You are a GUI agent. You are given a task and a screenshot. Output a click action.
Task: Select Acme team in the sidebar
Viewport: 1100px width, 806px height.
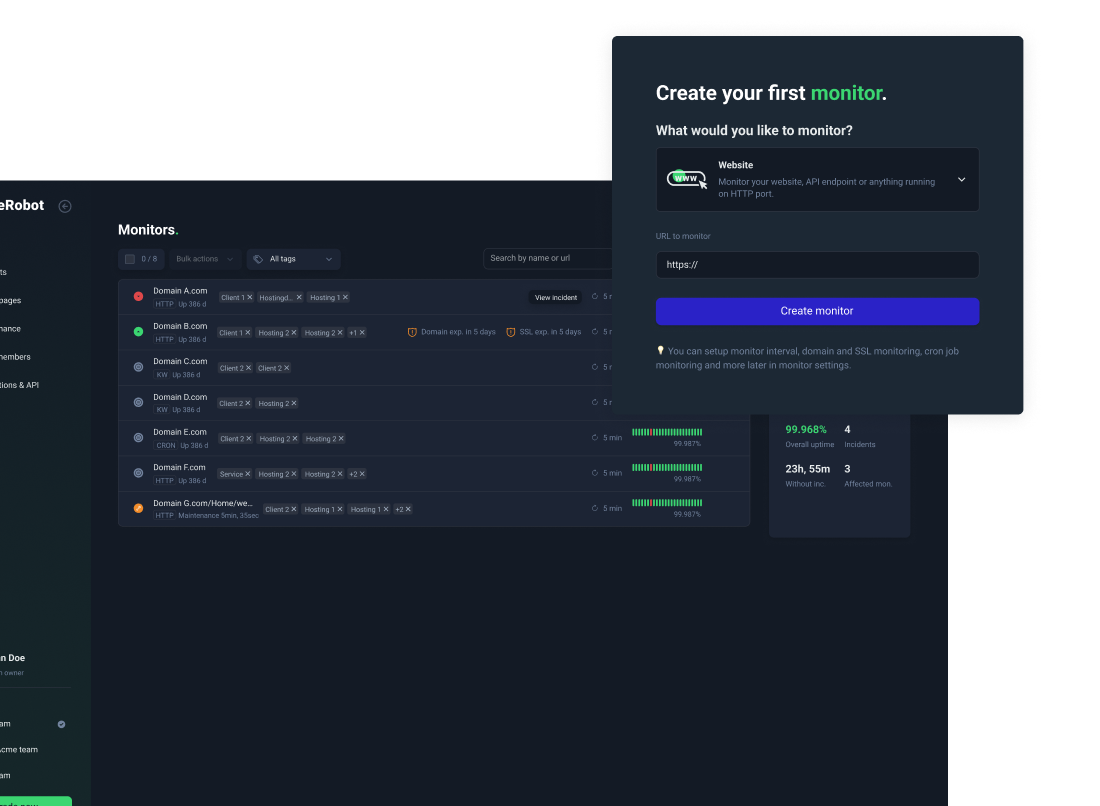pyautogui.click(x=18, y=749)
